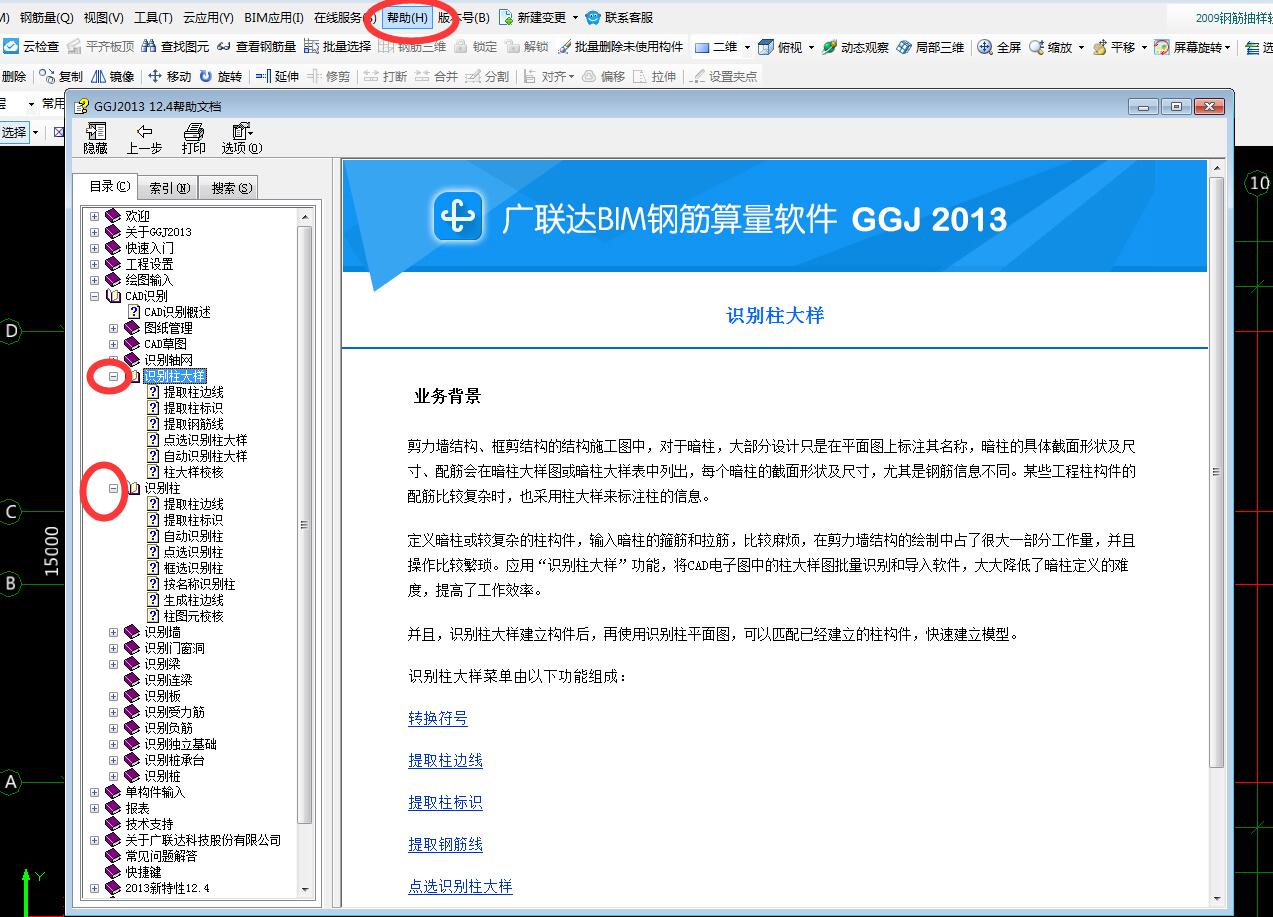Viewport: 1273px width, 917px height.
Task: Expand the 报表 tree node
Action: [x=95, y=808]
